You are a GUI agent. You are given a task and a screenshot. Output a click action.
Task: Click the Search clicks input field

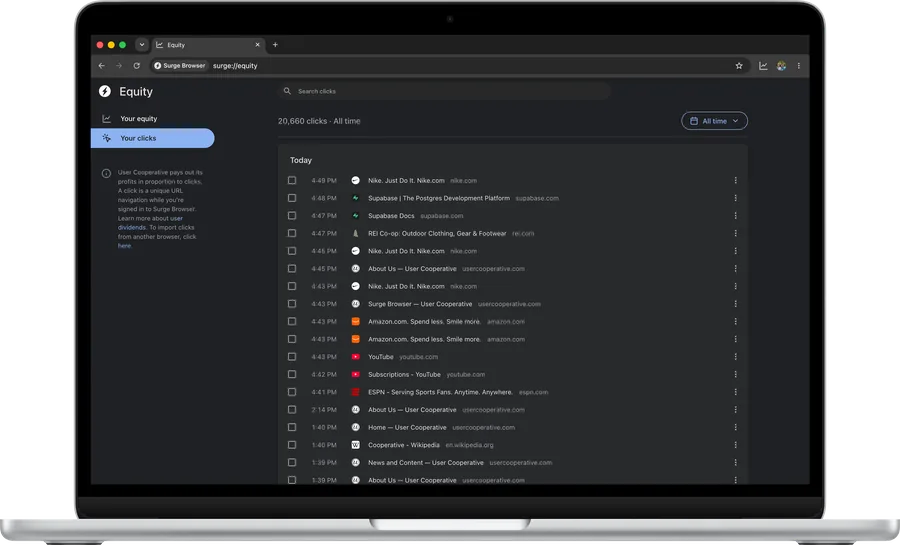tap(444, 91)
